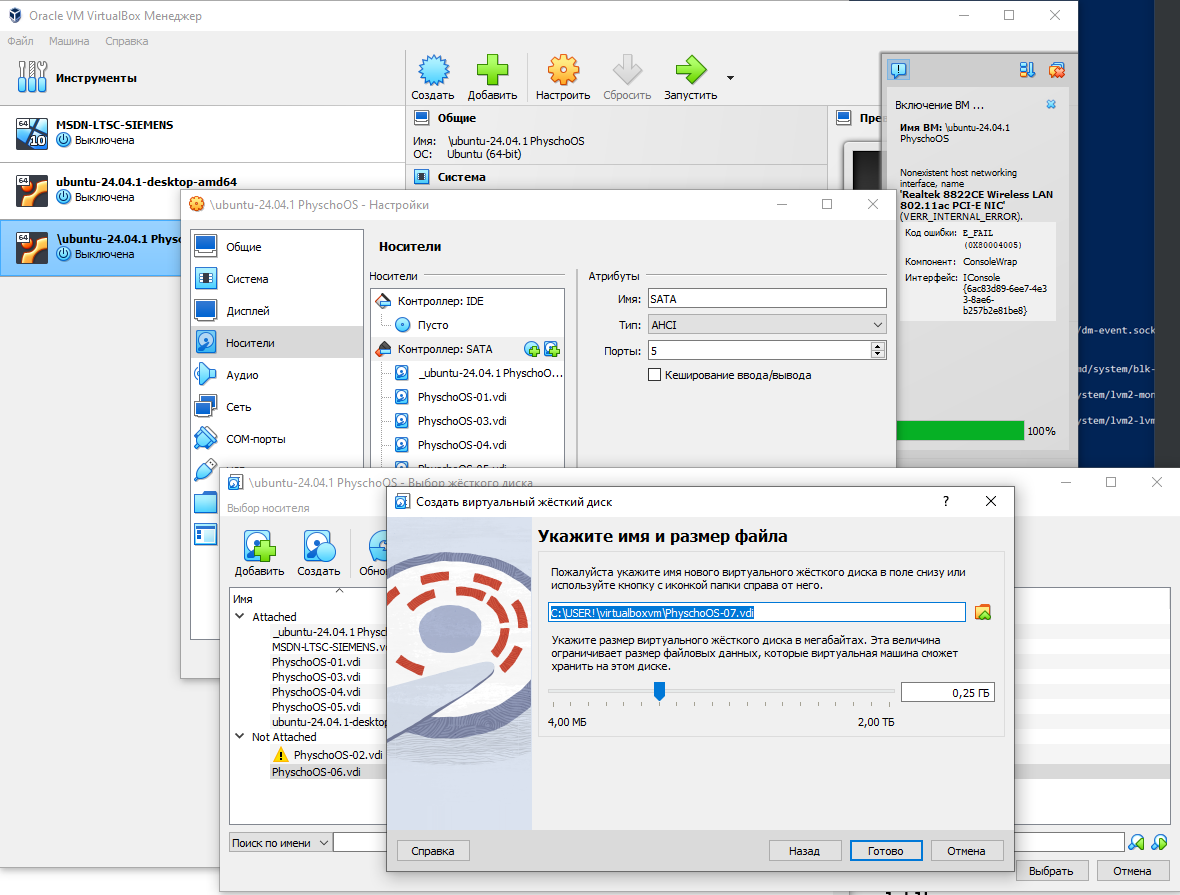1180x895 pixels.
Task: Collapse the Attached group in disk list
Action: click(x=240, y=616)
